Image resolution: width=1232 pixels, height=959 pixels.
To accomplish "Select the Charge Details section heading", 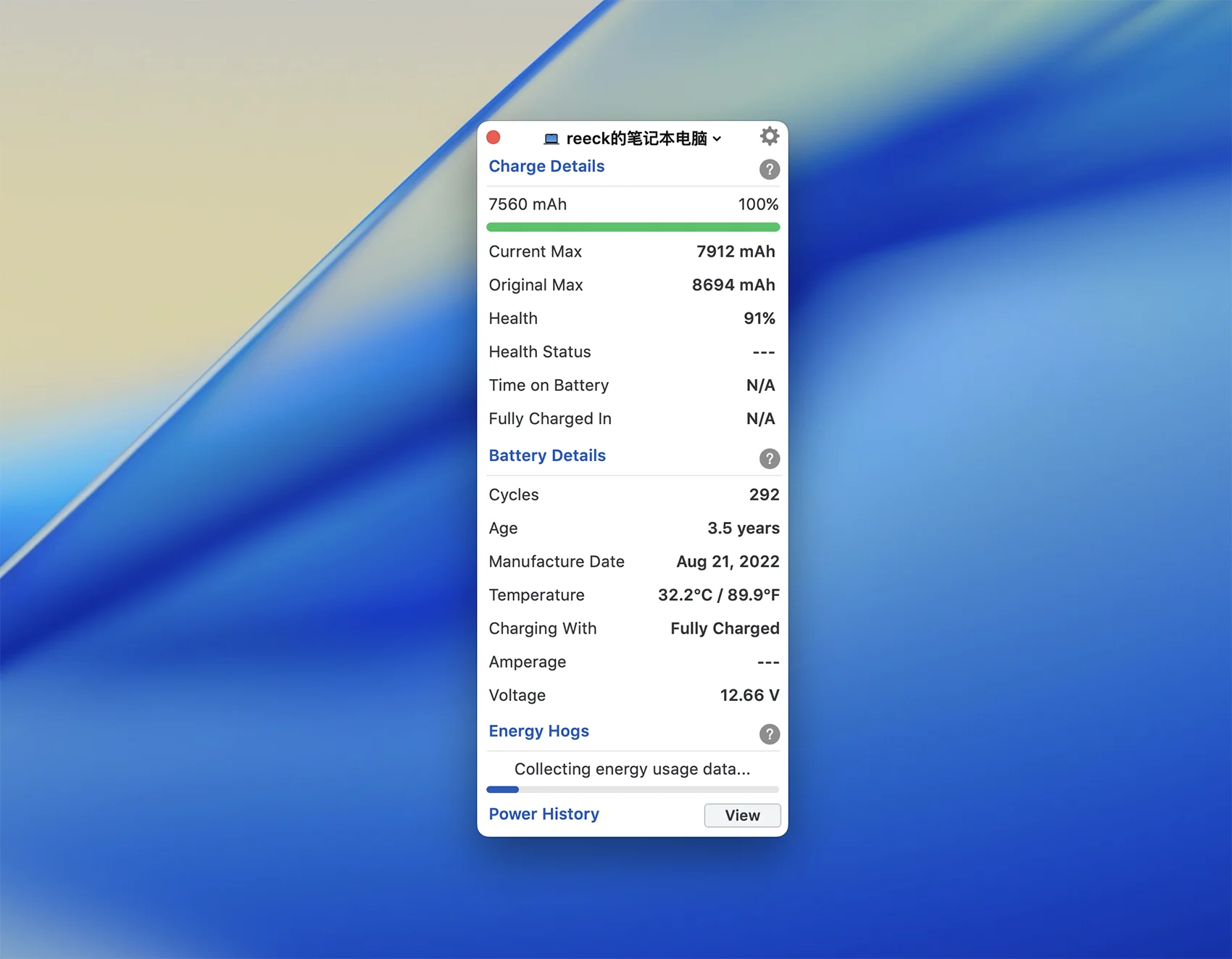I will click(546, 166).
